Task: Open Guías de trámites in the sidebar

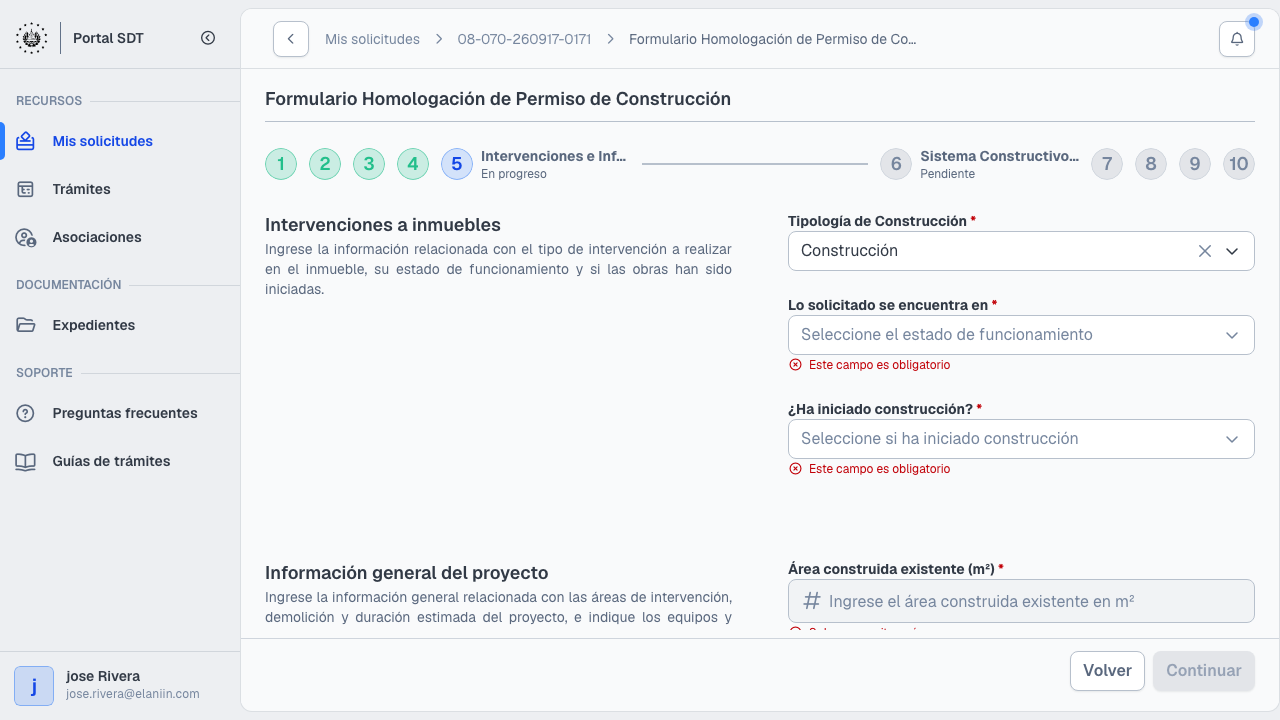Action: click(x=120, y=461)
